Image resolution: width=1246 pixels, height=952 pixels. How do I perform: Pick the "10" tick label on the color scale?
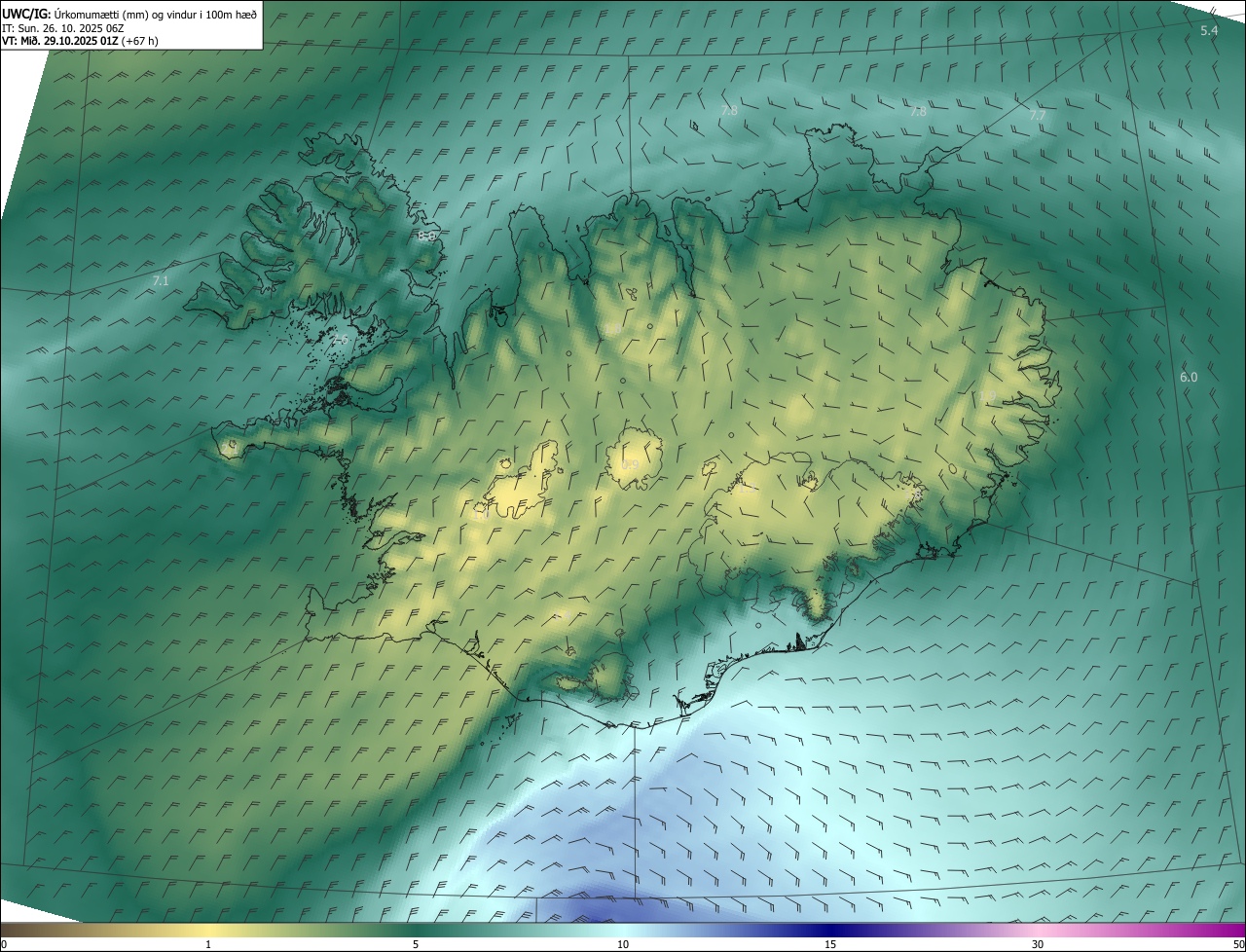623,944
